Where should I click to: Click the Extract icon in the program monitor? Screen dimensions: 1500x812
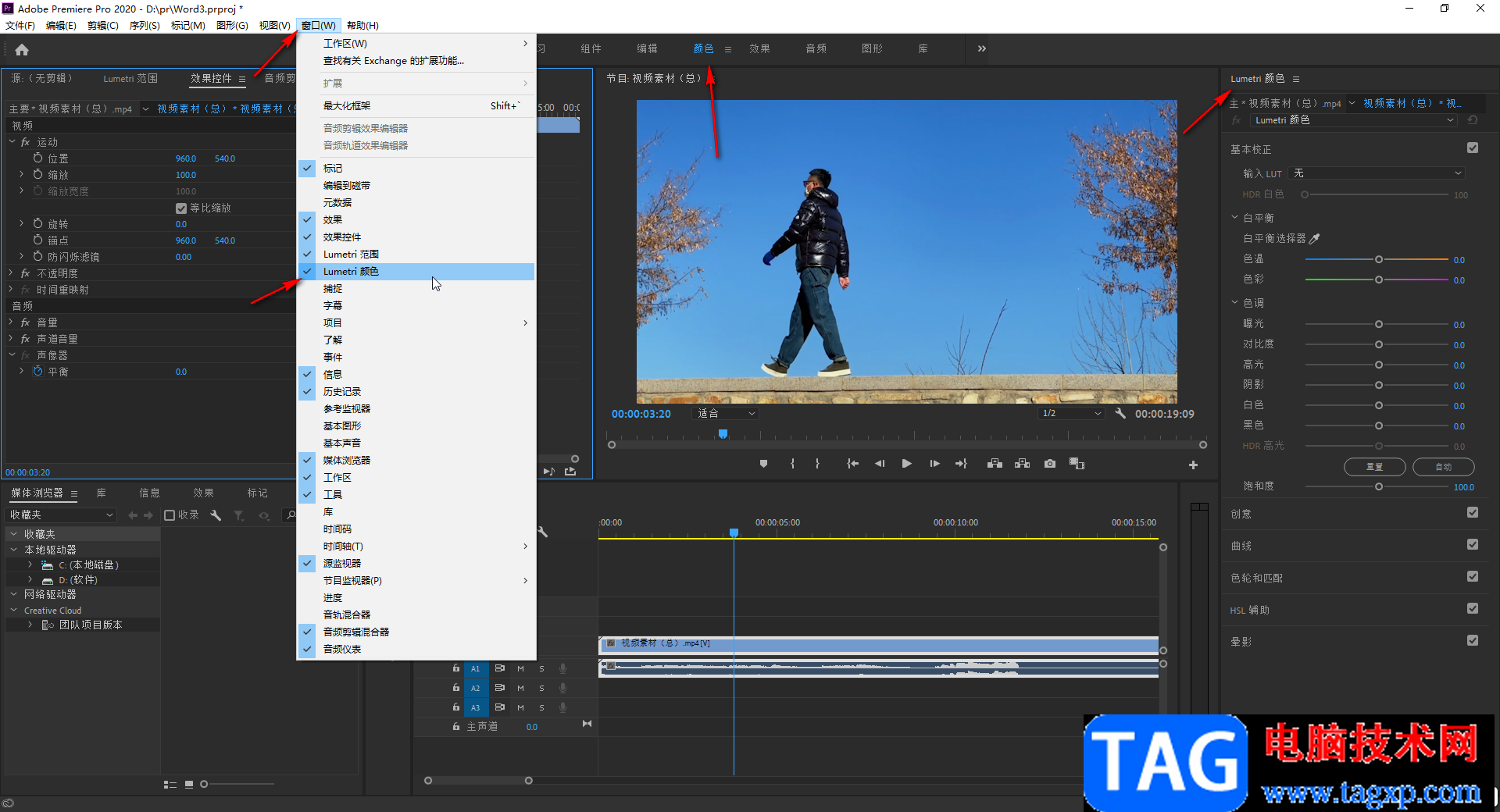[x=1022, y=464]
